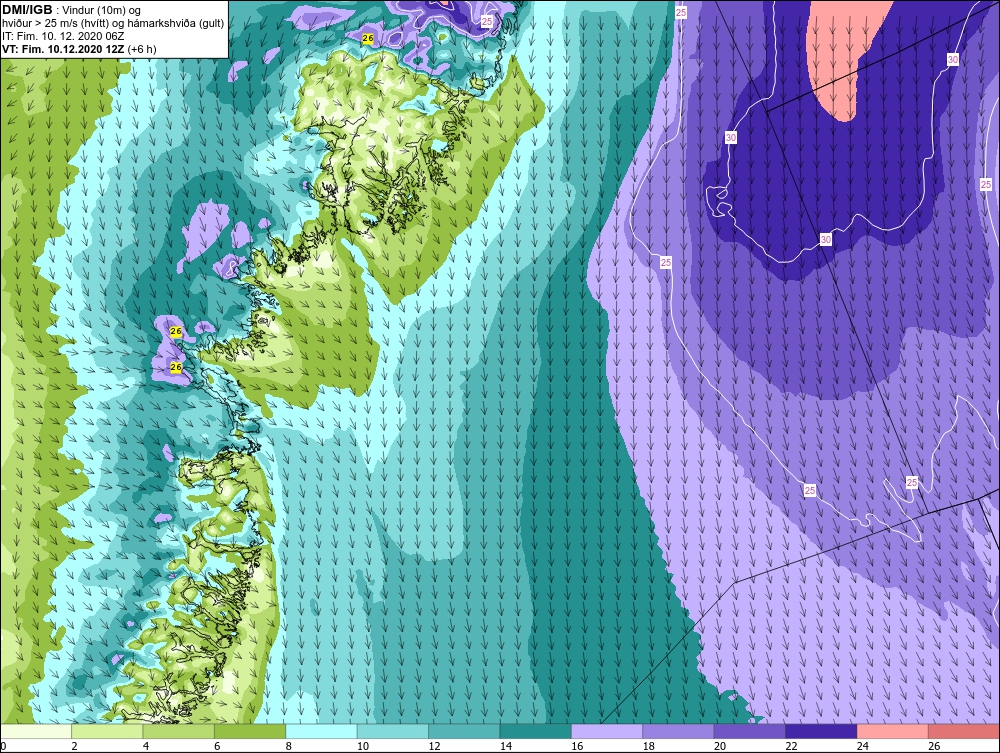Viewport: 1000px width, 753px height.
Task: Click the '30' contour label at the upper right edge
Action: pyautogui.click(x=953, y=59)
